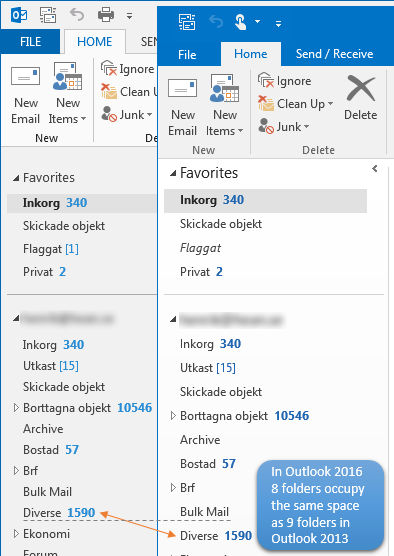Collapse Favorites in Outlook 2016 folder pane

pos(173,173)
